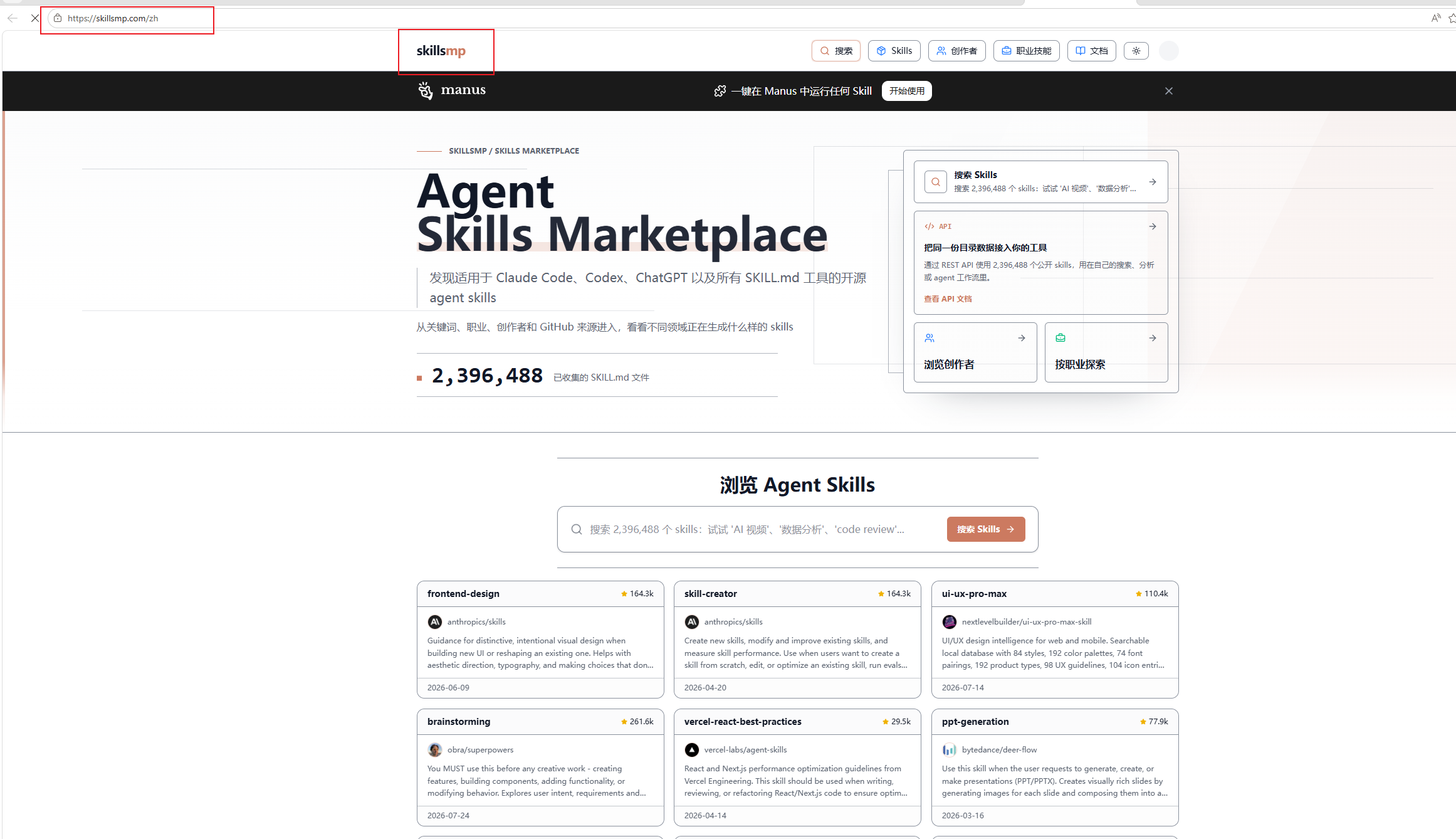Click the anthropics avatar on frontend-design card
Viewport: 1456px width, 839px height.
[x=435, y=622]
